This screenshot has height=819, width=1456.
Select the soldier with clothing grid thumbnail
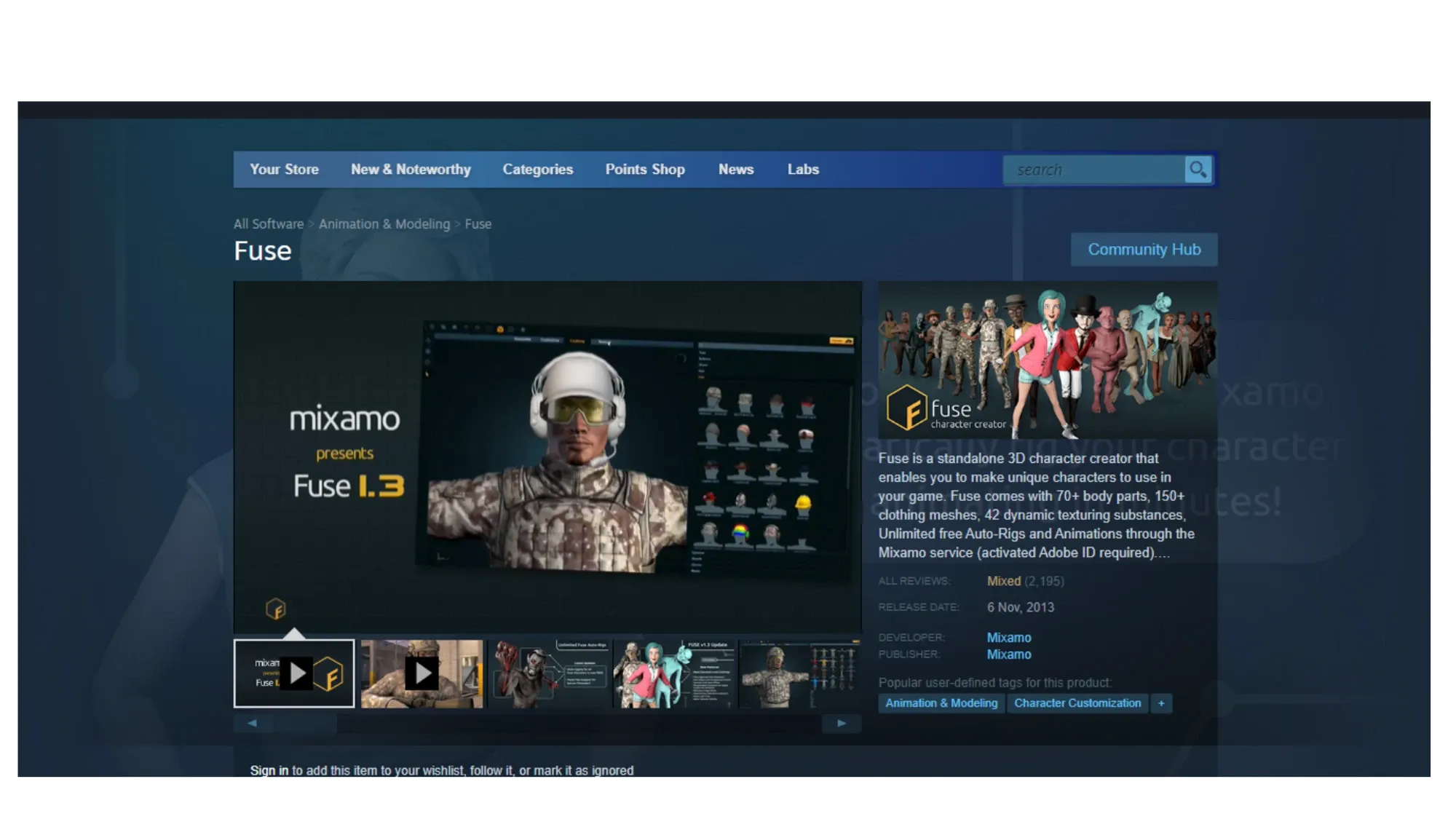tap(800, 673)
